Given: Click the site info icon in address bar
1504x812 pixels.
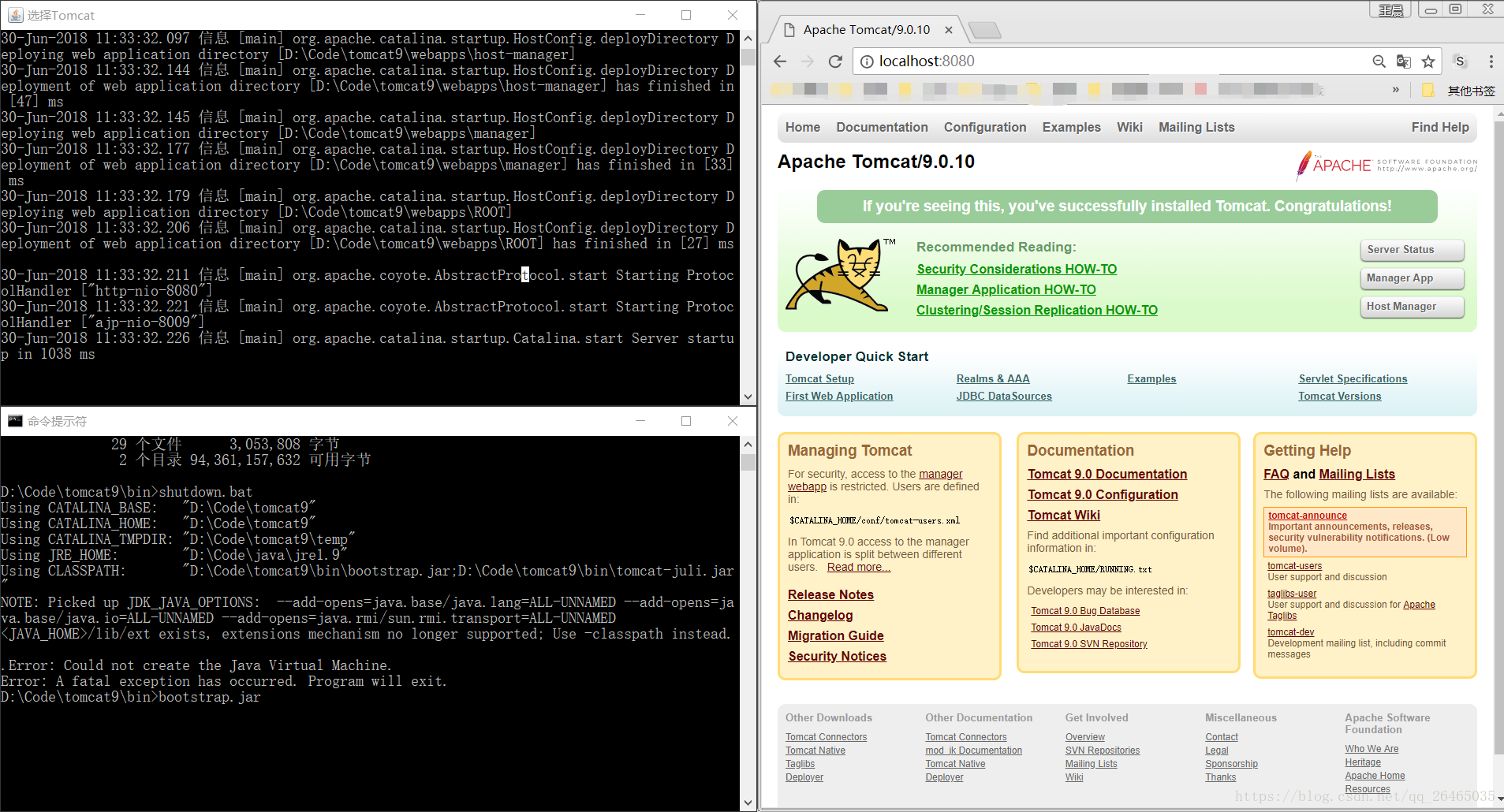Looking at the screenshot, I should [866, 61].
